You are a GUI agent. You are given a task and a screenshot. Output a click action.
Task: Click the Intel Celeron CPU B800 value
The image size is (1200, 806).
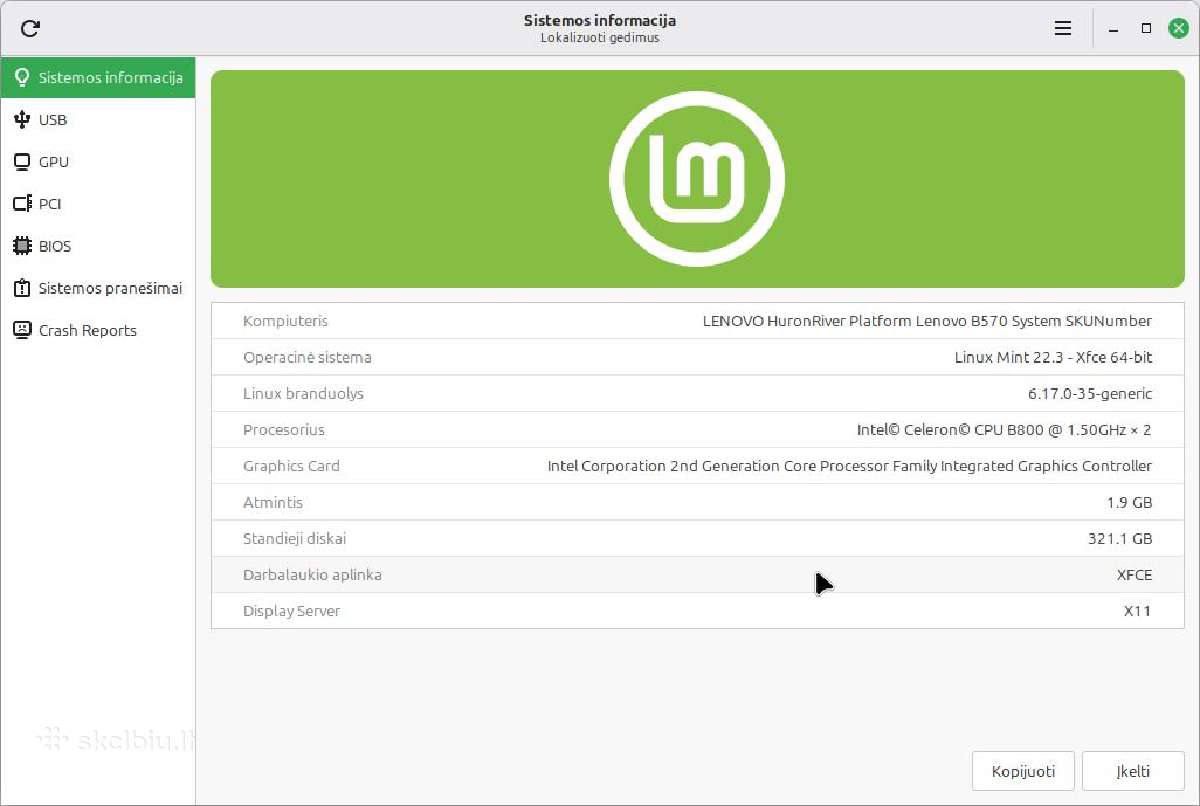coord(1004,430)
